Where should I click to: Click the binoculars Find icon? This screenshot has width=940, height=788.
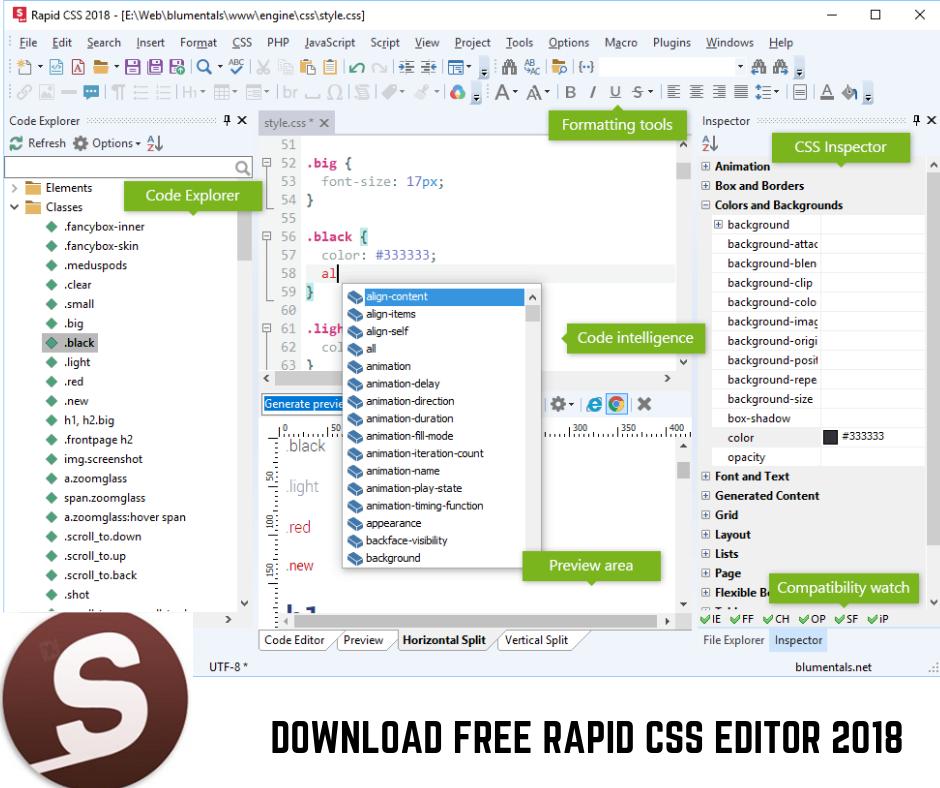(510, 67)
